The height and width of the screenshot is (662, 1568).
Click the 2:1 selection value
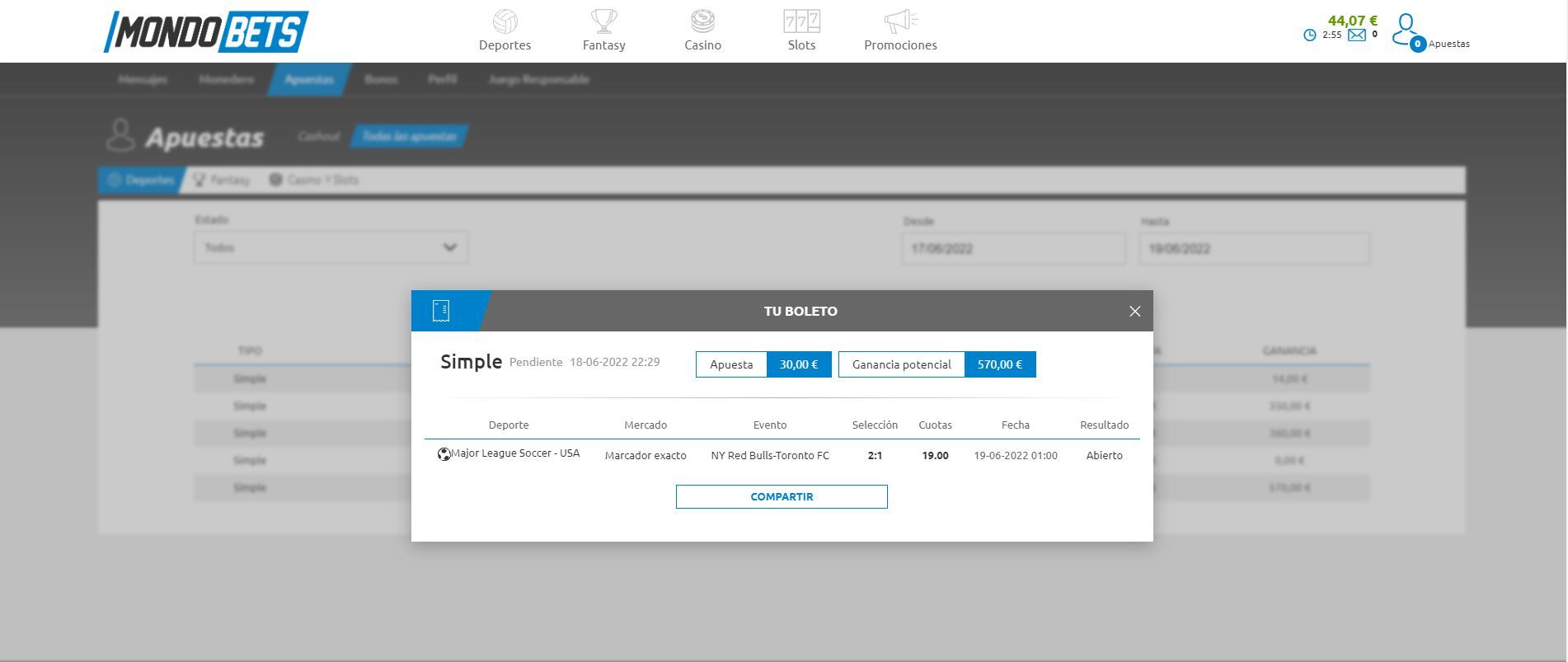tap(875, 455)
